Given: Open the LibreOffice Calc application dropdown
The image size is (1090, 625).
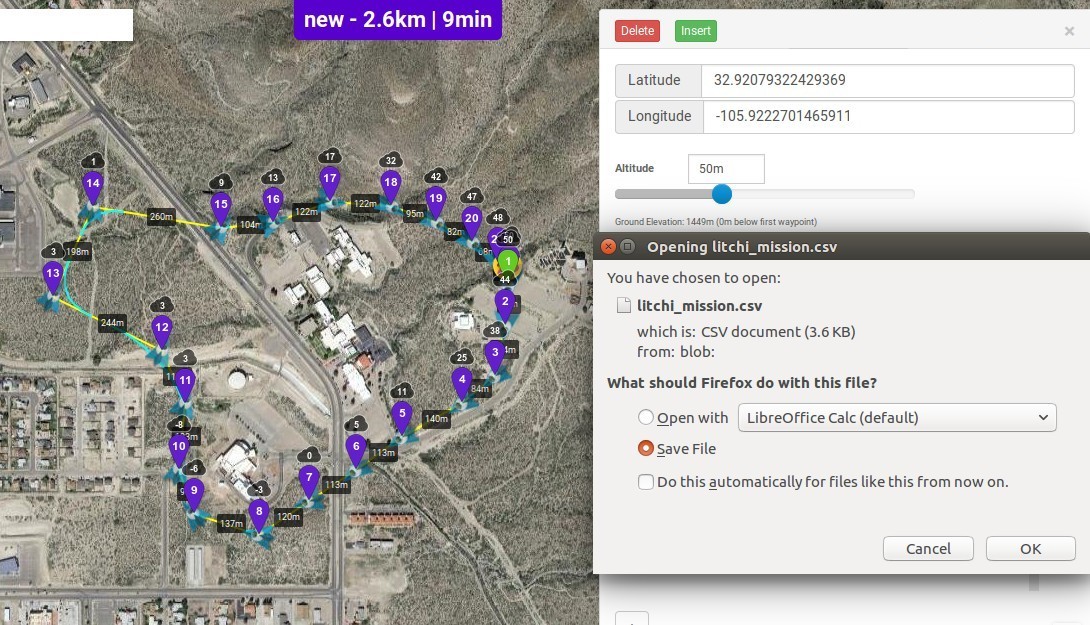Looking at the screenshot, I should tap(897, 417).
